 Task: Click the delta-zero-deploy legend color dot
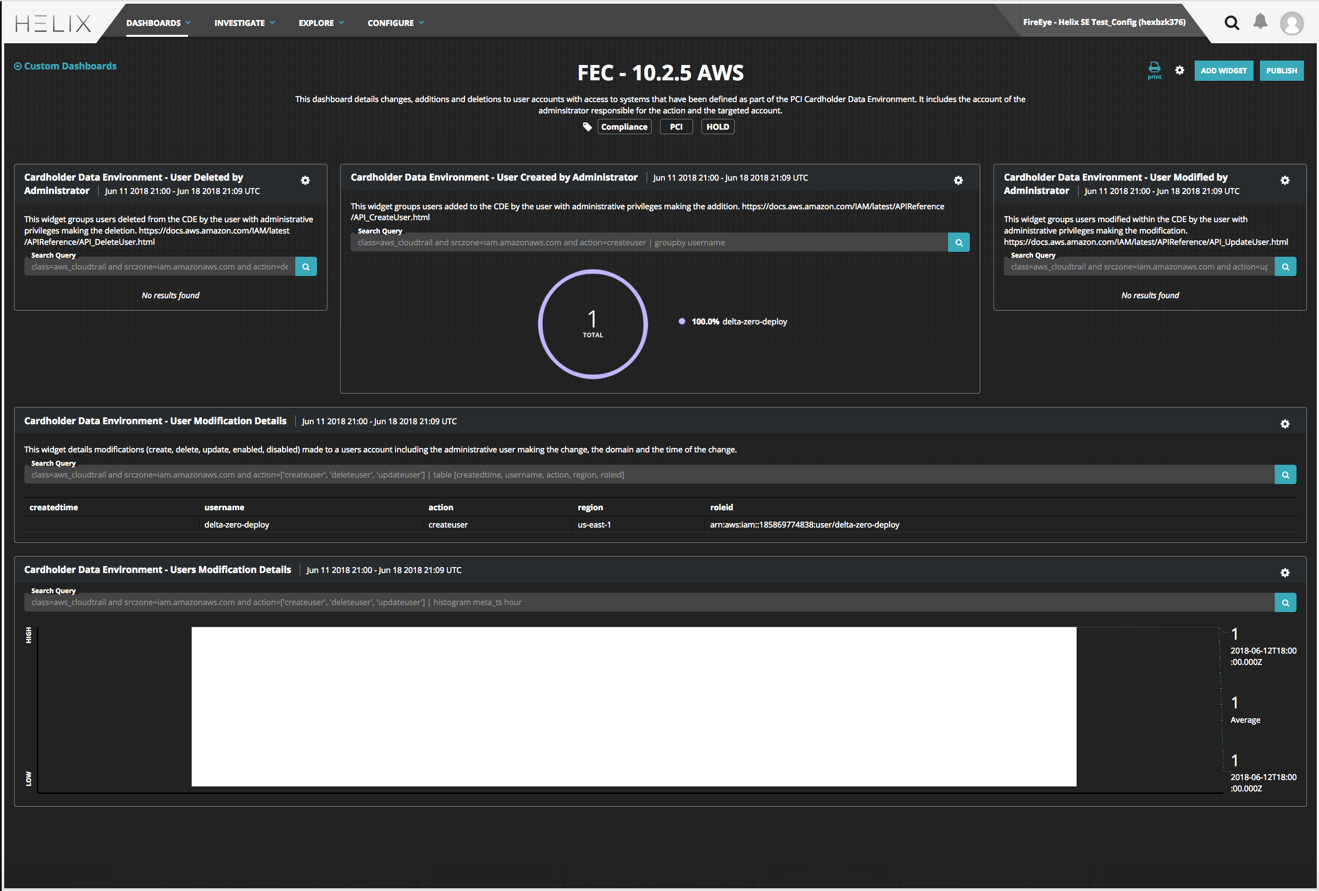pyautogui.click(x=682, y=322)
